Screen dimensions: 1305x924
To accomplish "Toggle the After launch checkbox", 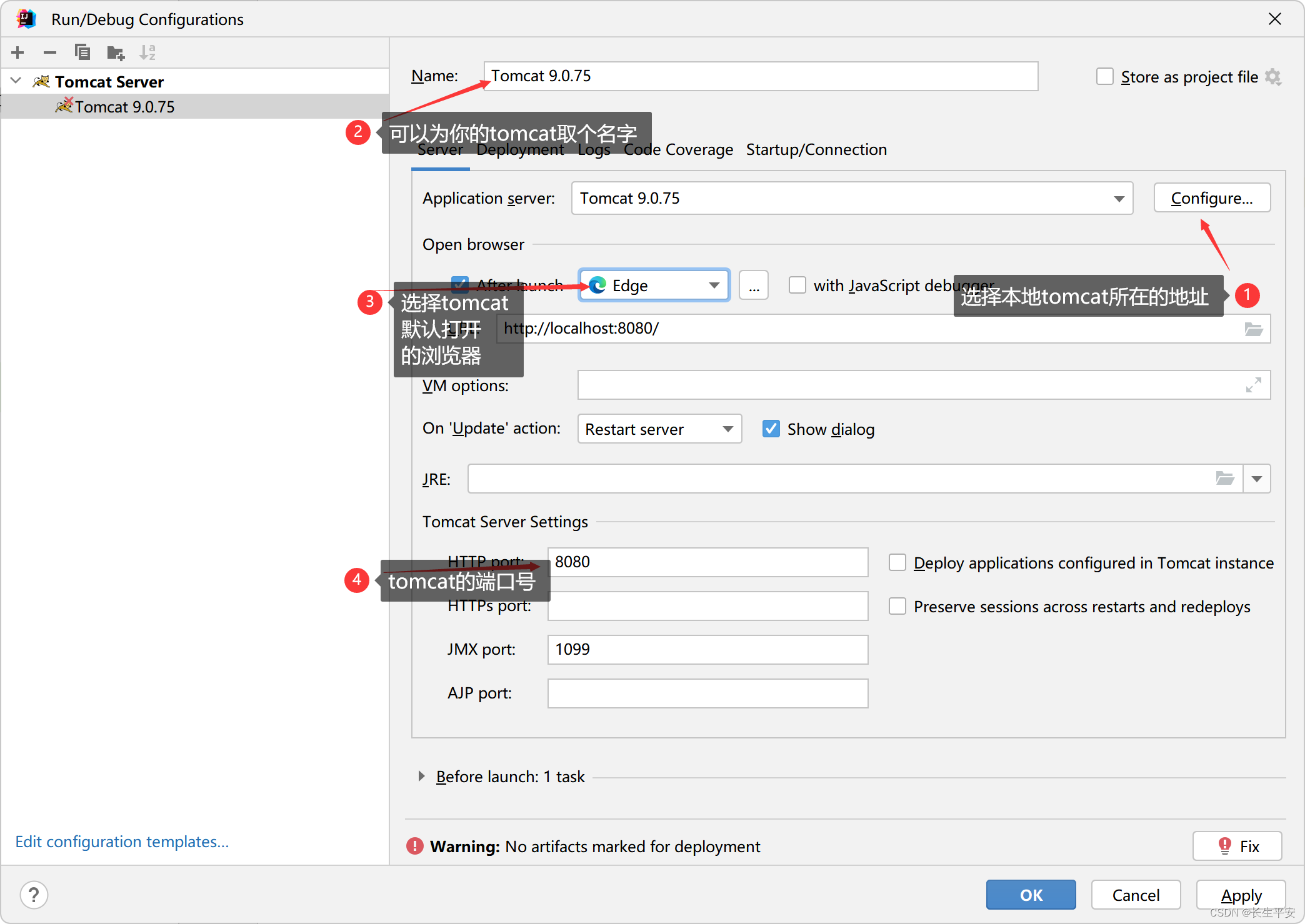I will [460, 286].
